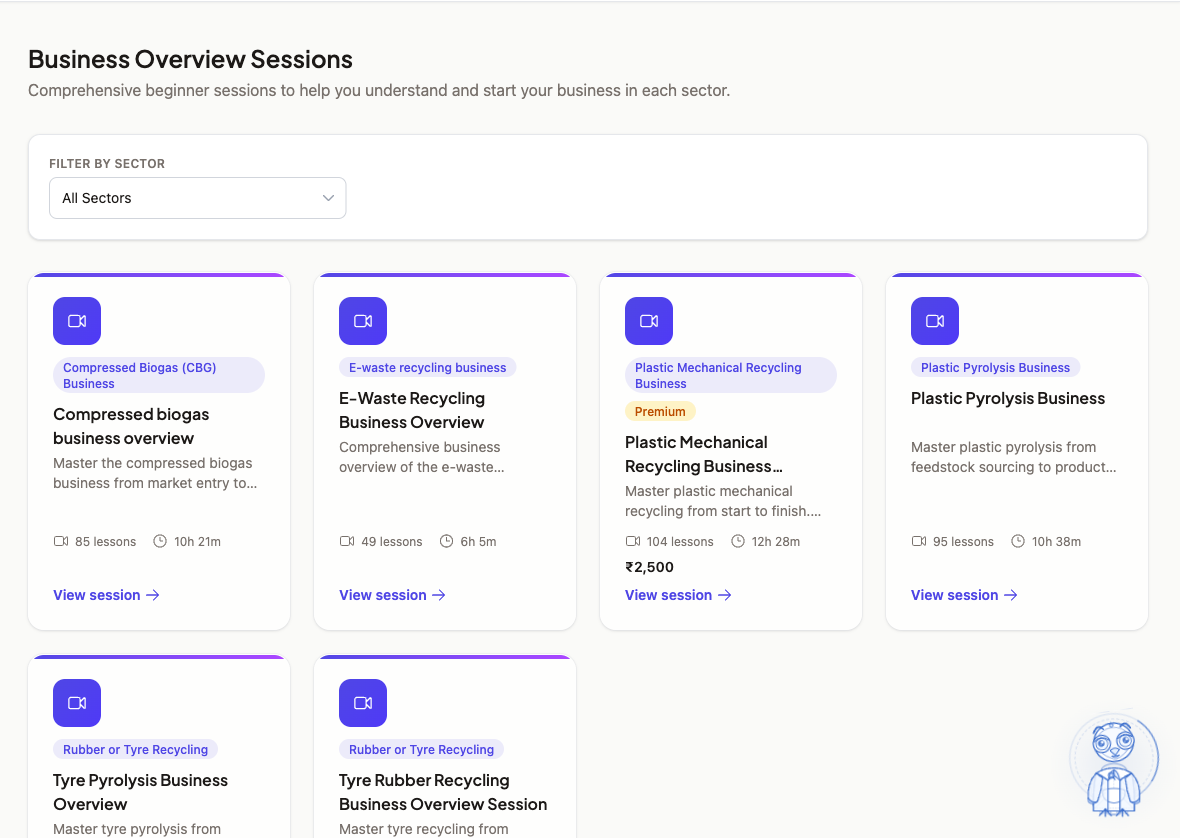Screen dimensions: 1180x838
Task: Click the arrow in Plastic Pyrolysis View session link
Action: [x=1011, y=595]
